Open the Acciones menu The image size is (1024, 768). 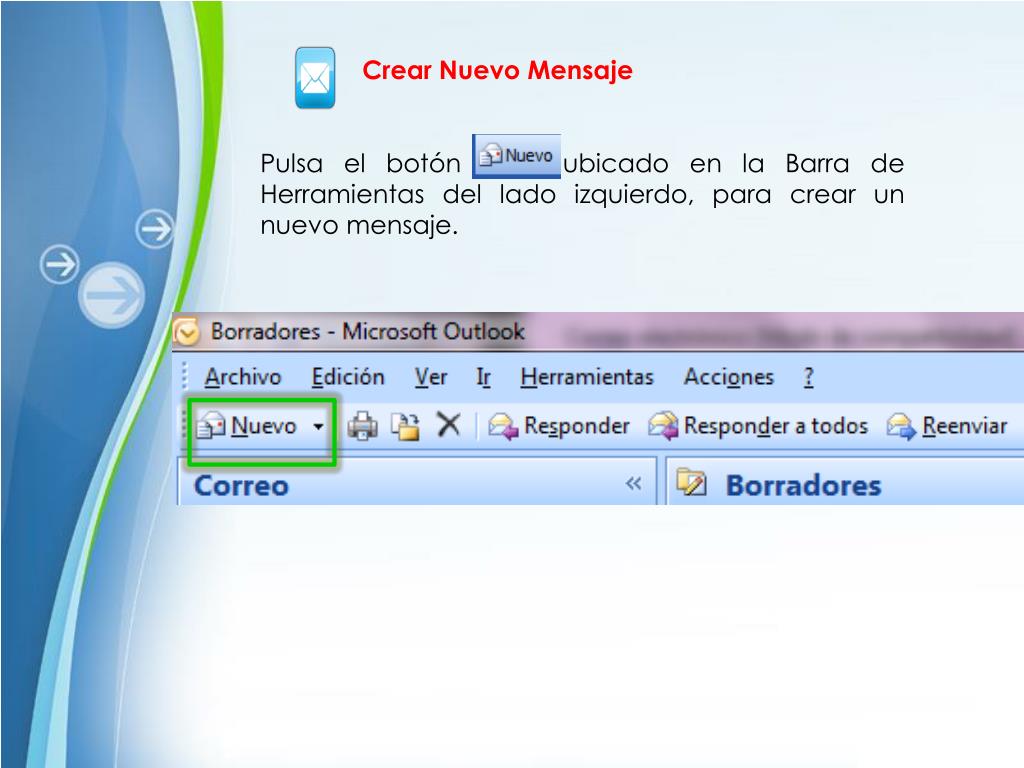point(729,377)
